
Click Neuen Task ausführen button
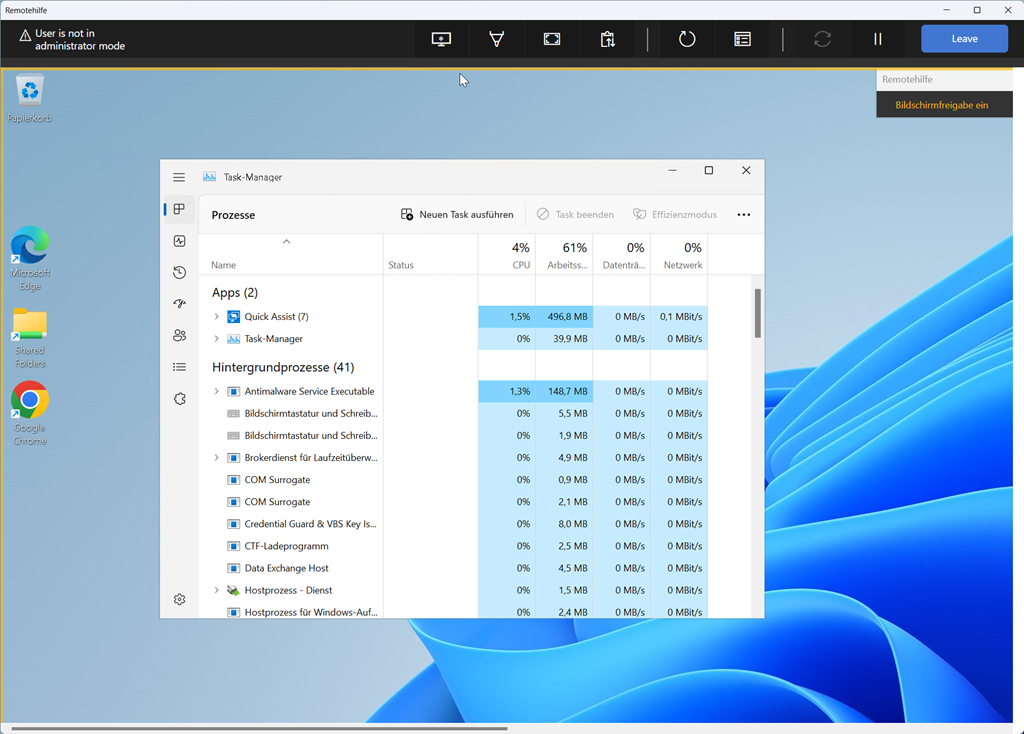[x=457, y=214]
